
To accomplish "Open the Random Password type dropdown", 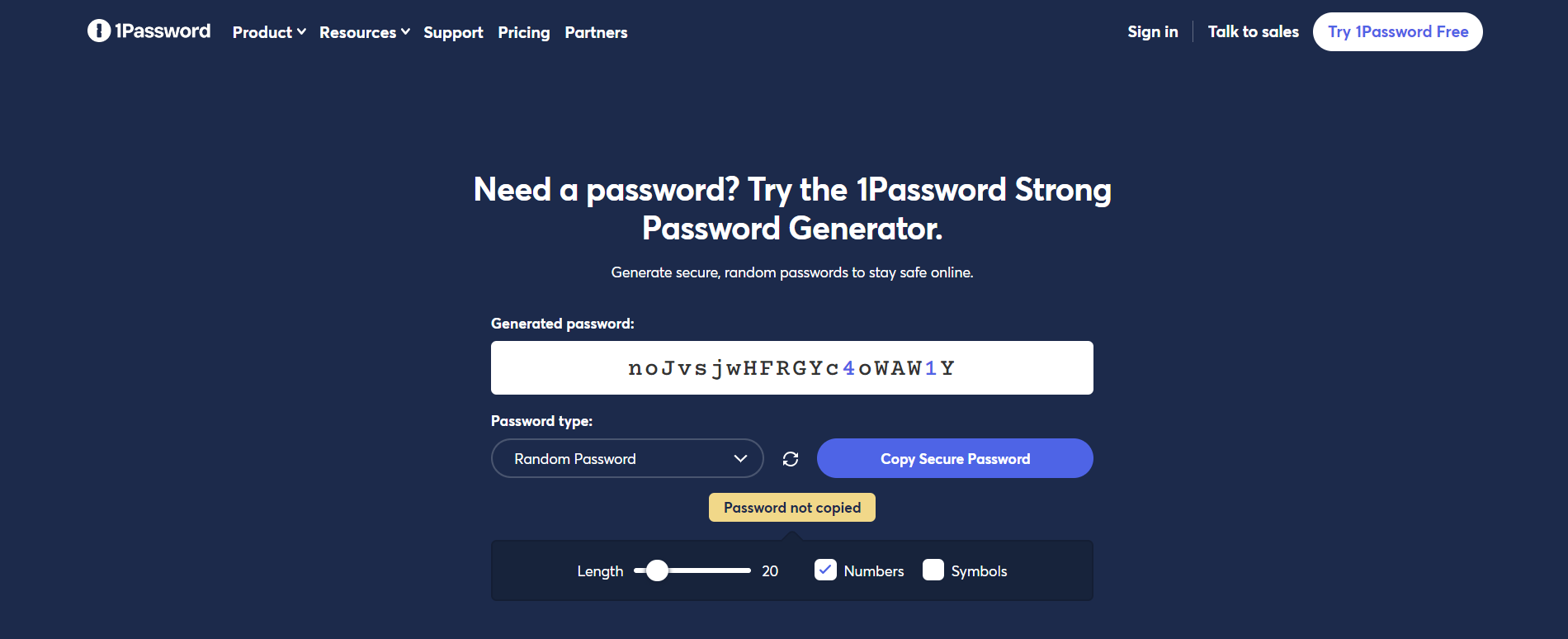I will (x=627, y=459).
